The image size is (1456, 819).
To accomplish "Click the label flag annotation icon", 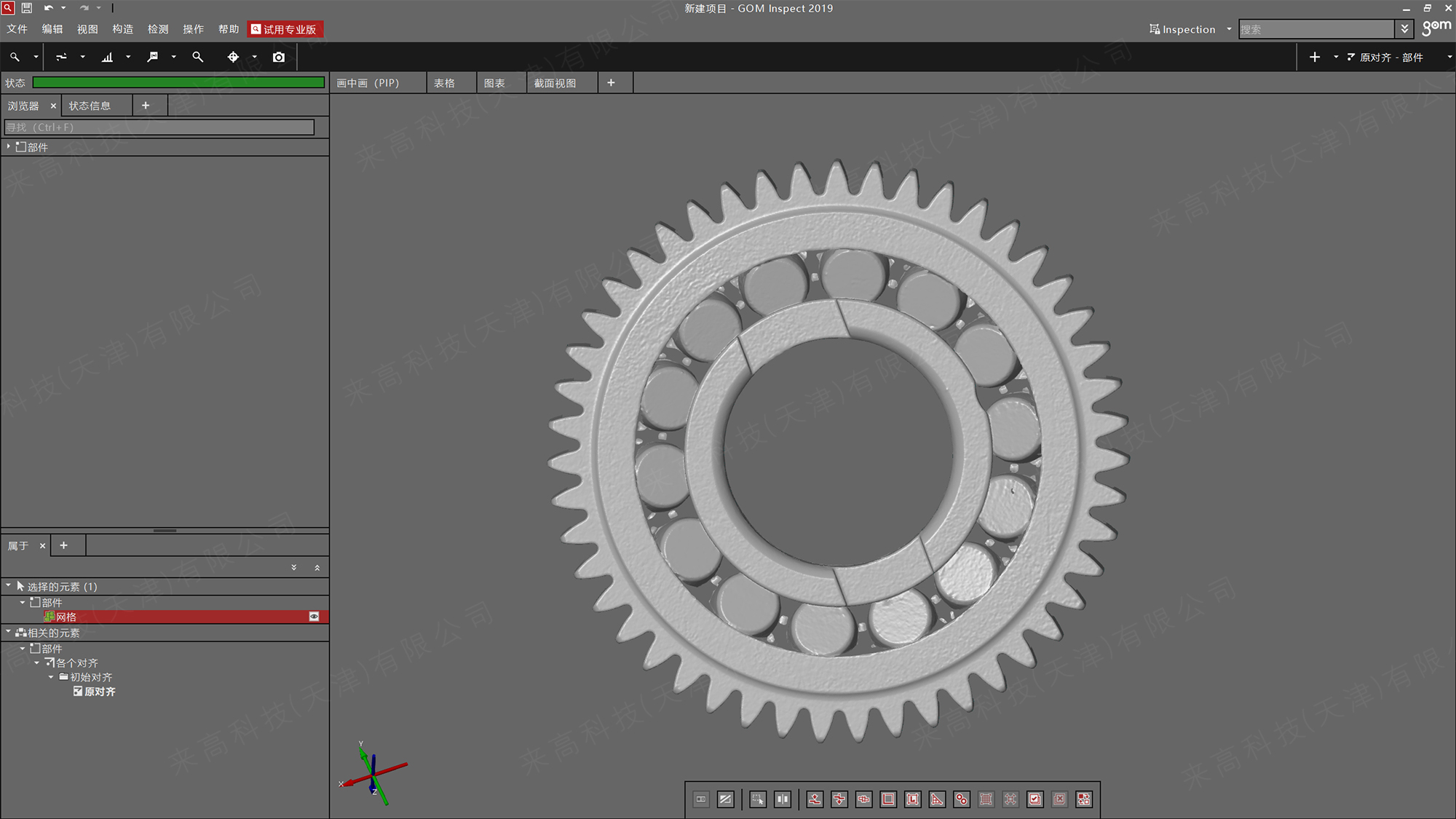I will 152,57.
